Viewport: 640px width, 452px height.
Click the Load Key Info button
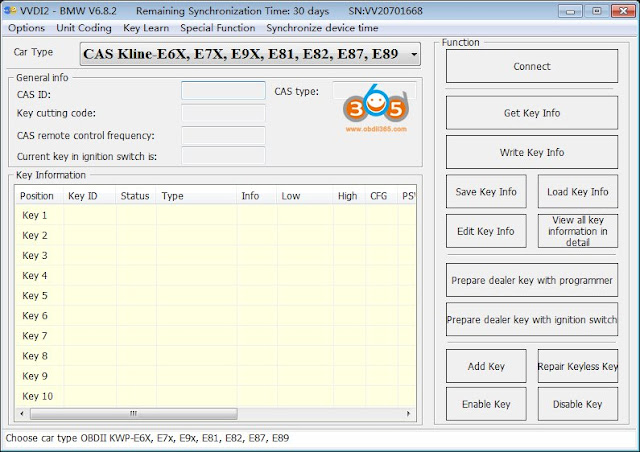point(578,191)
